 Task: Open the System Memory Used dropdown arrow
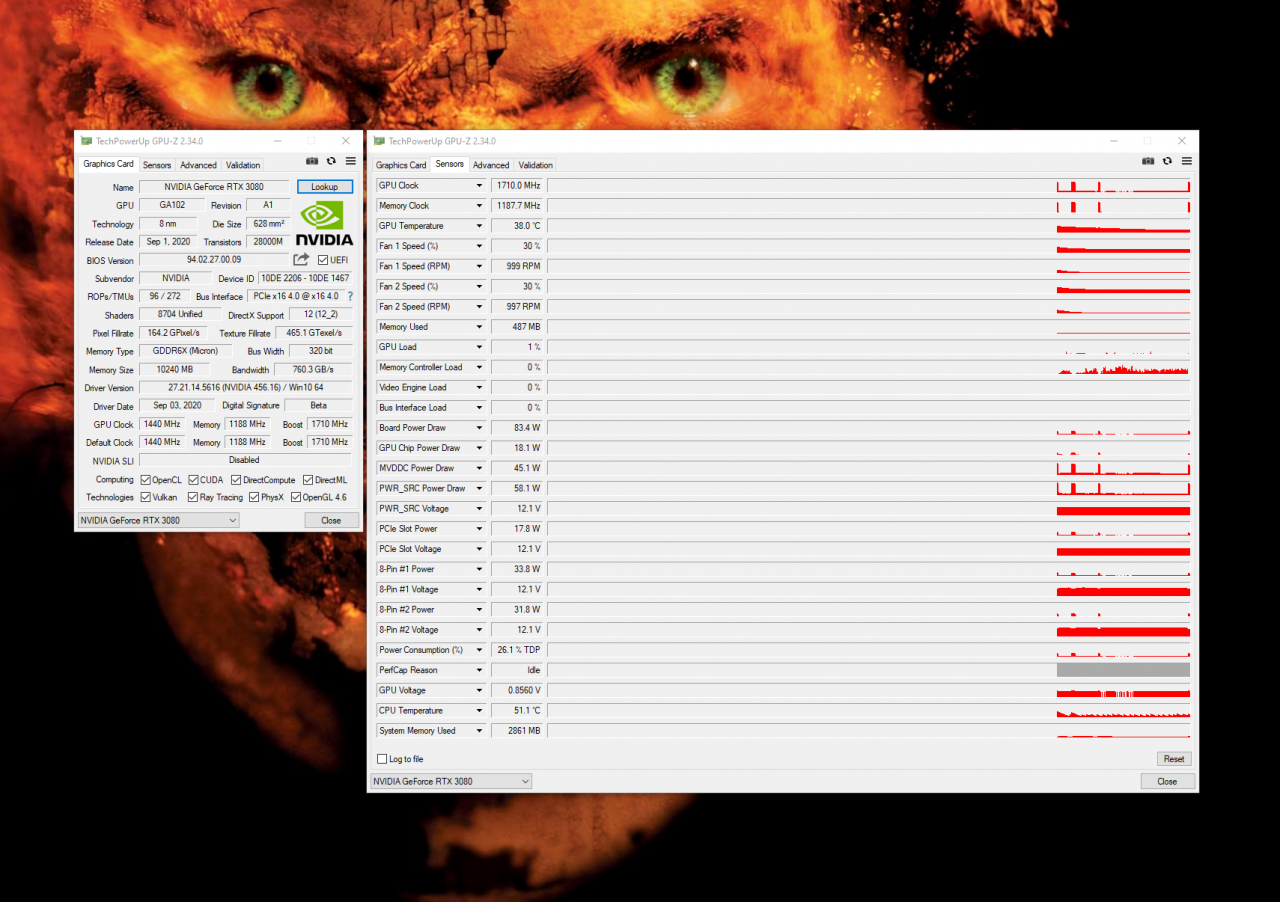click(x=479, y=731)
